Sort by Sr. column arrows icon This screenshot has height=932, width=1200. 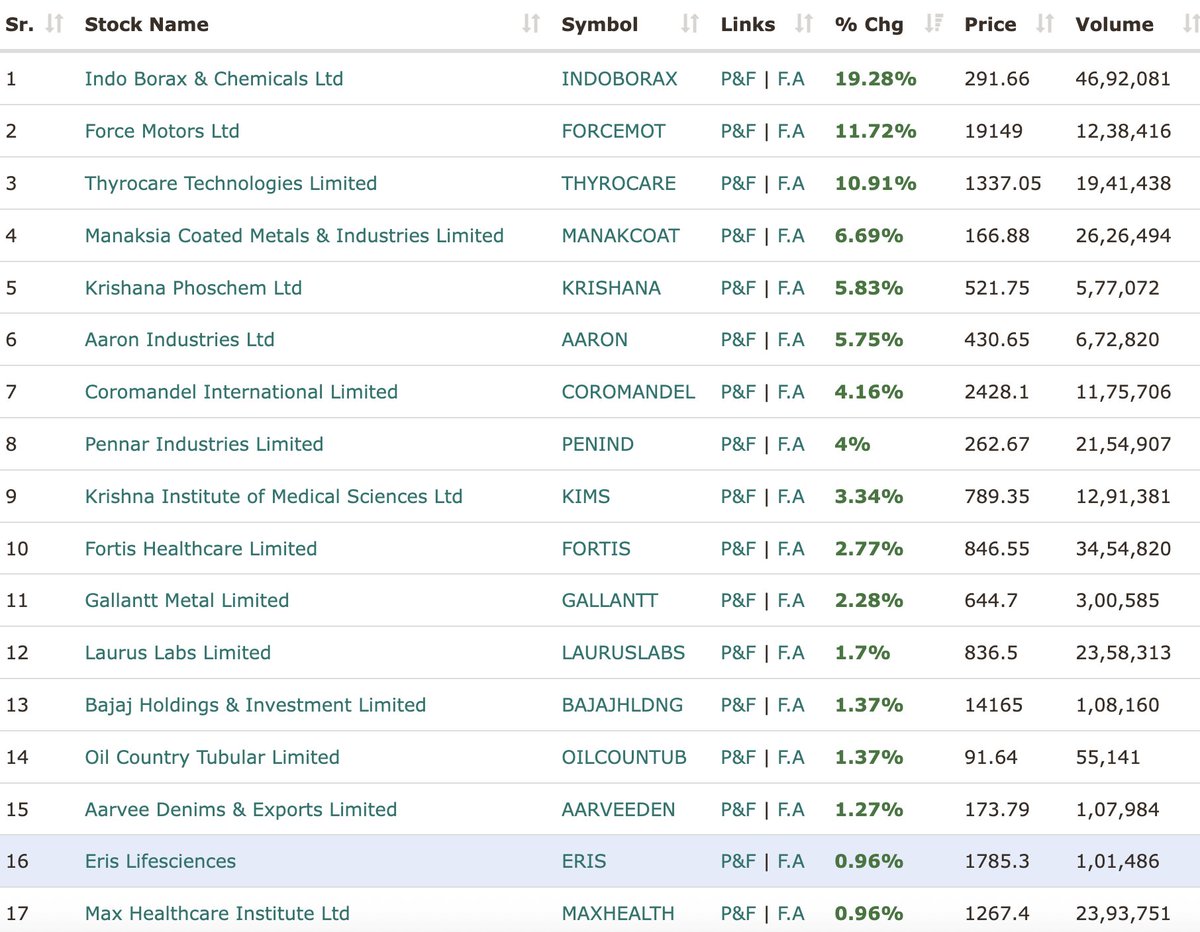54,24
